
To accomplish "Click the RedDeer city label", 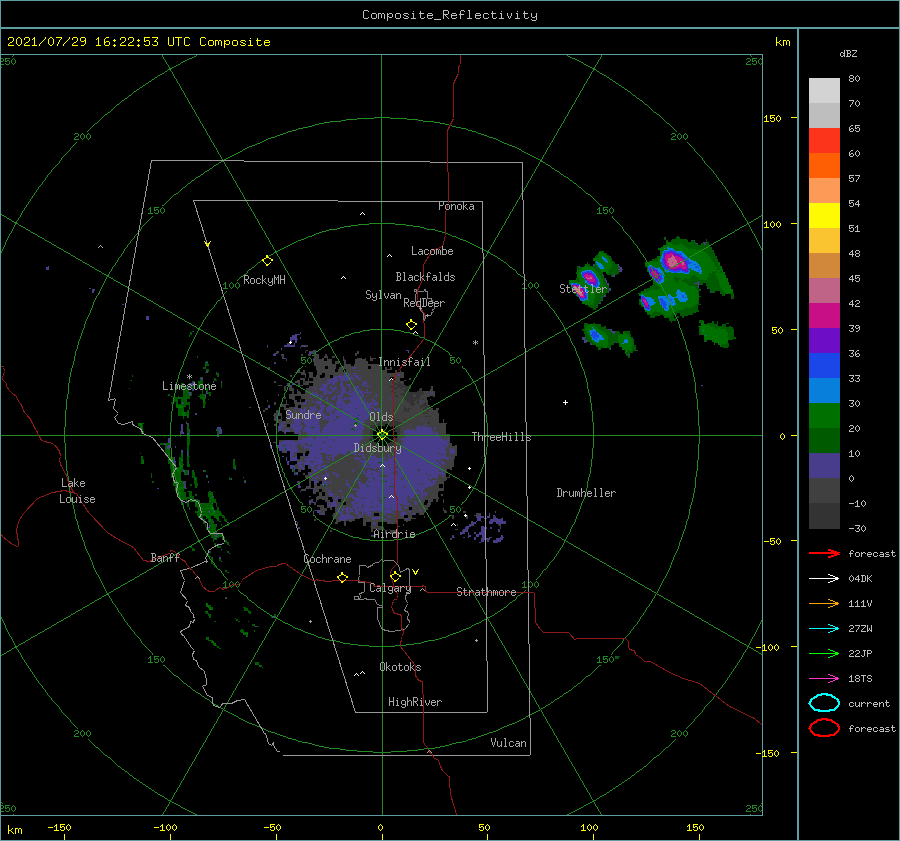I will point(424,303).
